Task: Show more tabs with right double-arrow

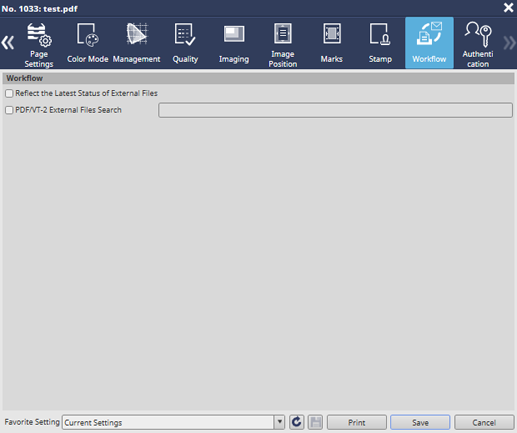Action: click(509, 43)
